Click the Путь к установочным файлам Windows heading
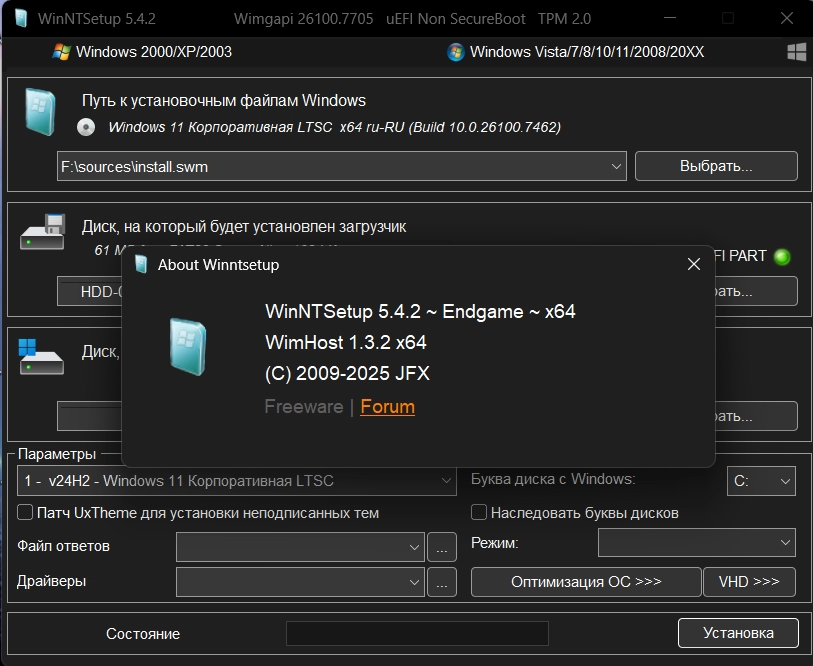 tap(223, 101)
